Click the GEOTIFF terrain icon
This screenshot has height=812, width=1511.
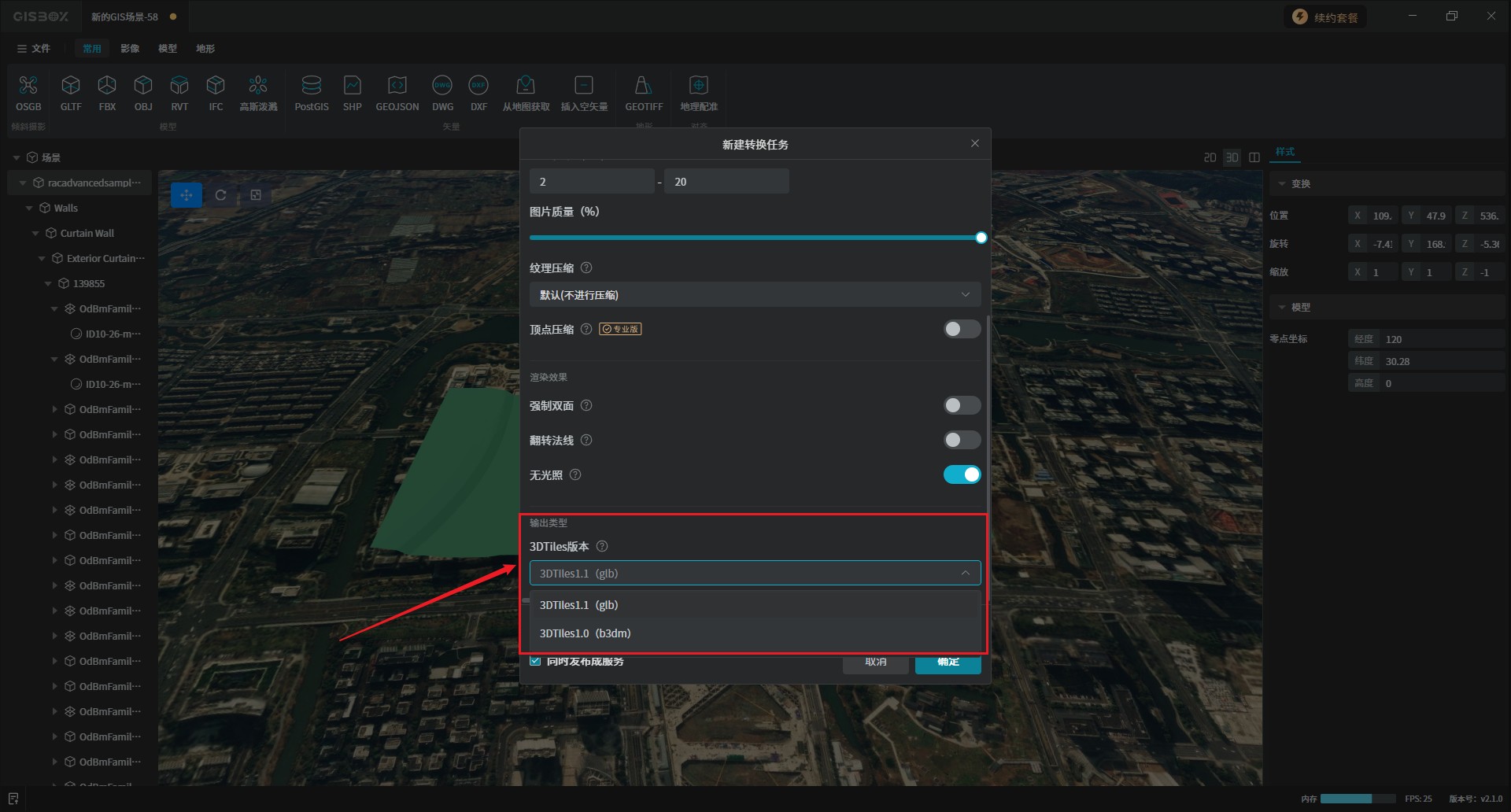pyautogui.click(x=643, y=86)
